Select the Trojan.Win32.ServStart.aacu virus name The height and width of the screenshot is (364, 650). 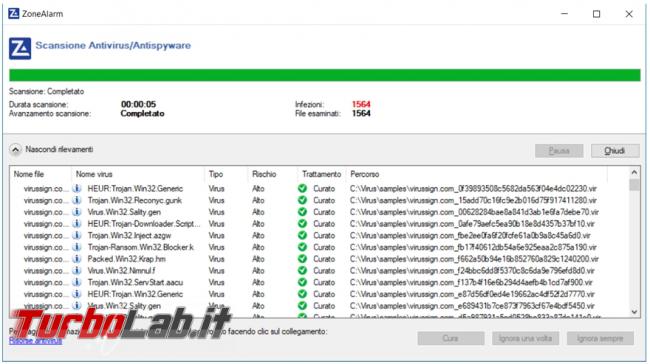click(x=135, y=282)
